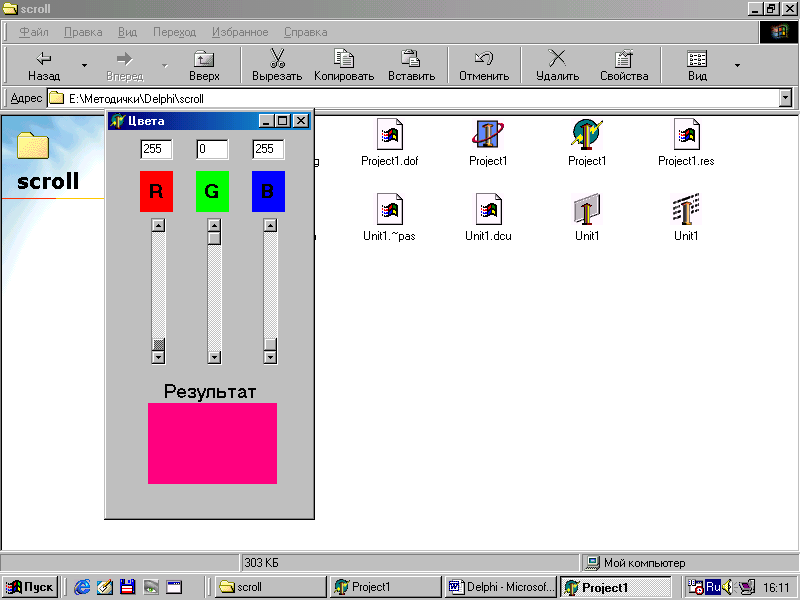Expand the Адрес bar dropdown
800x600 pixels.
pyautogui.click(x=786, y=98)
